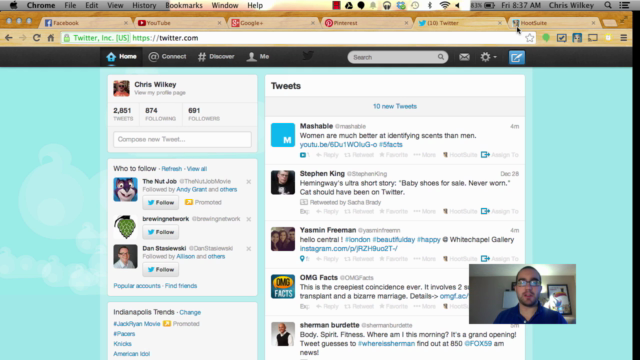Click the Stephen King avatar
This screenshot has width=640, height=360.
click(283, 182)
